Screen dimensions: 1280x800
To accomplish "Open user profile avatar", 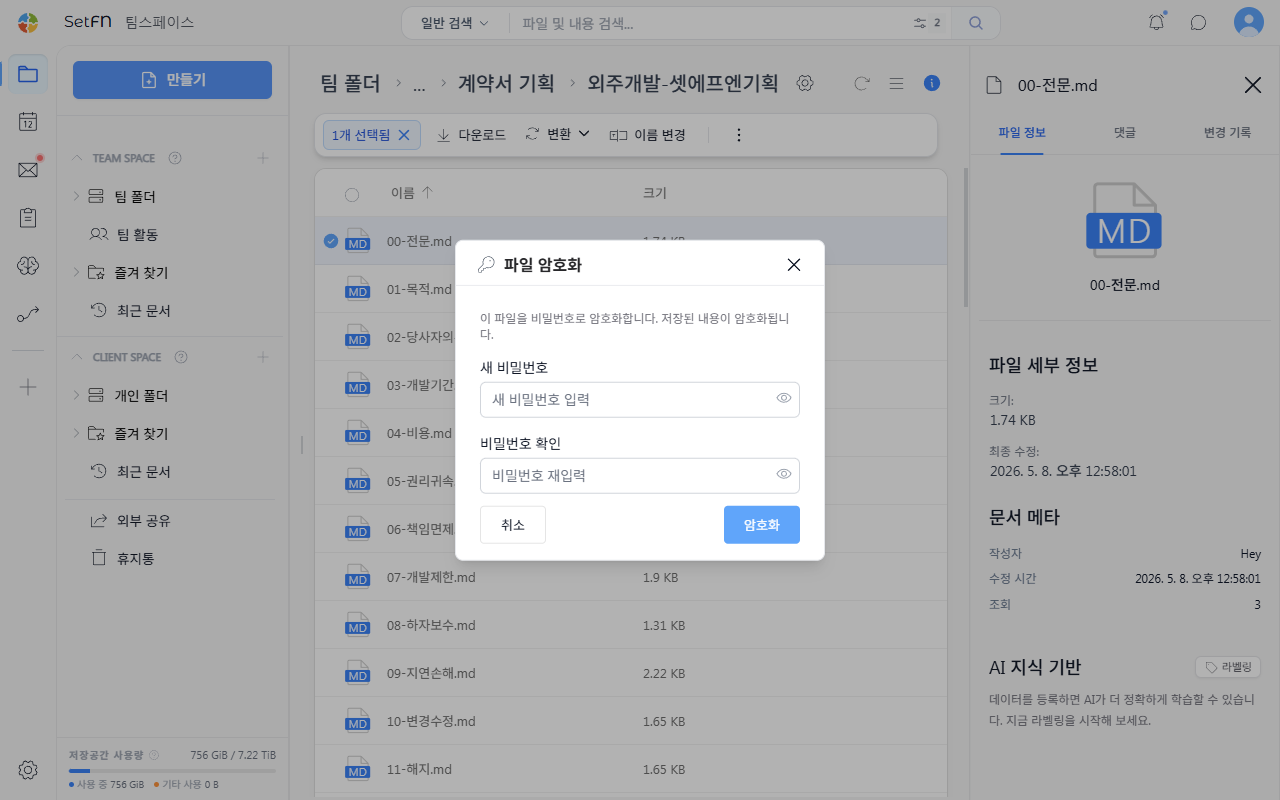I will (1249, 22).
